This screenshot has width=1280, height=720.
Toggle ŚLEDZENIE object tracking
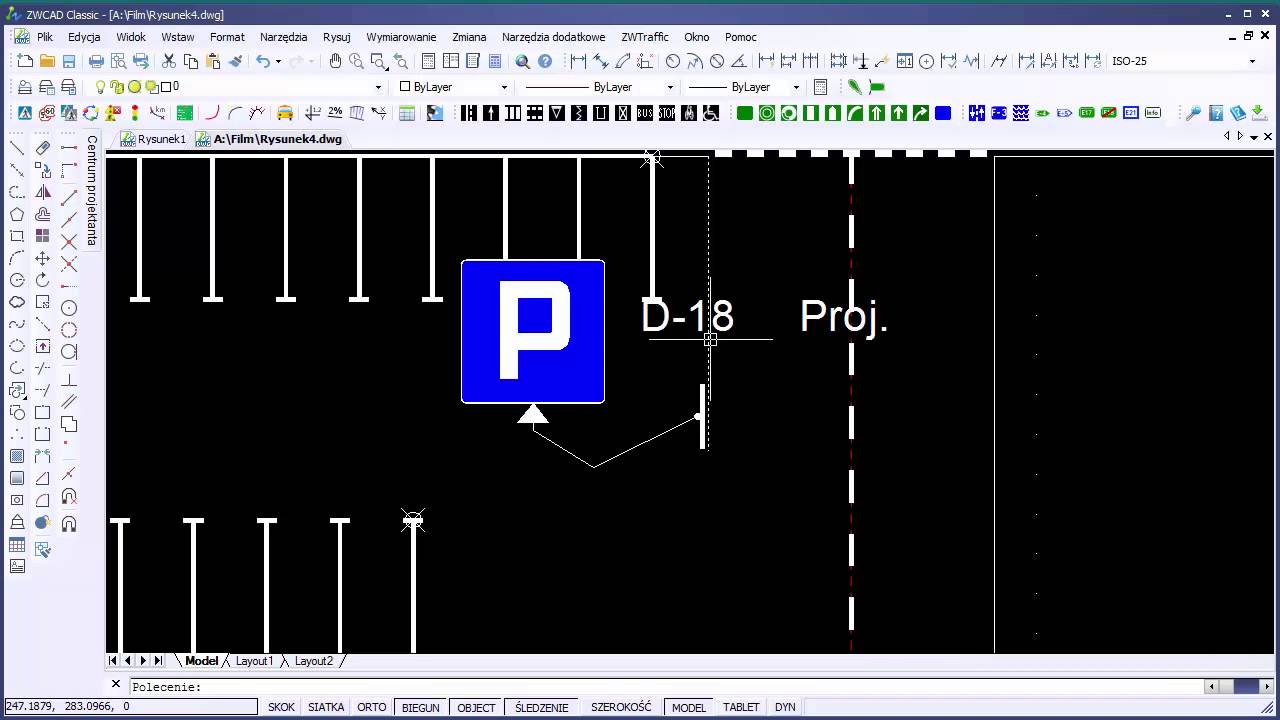pyautogui.click(x=542, y=707)
